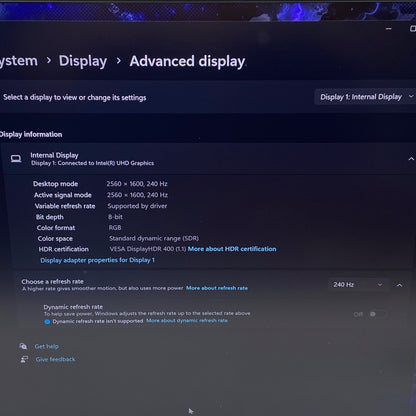Collapse the Choose a refresh rate section

point(399,285)
